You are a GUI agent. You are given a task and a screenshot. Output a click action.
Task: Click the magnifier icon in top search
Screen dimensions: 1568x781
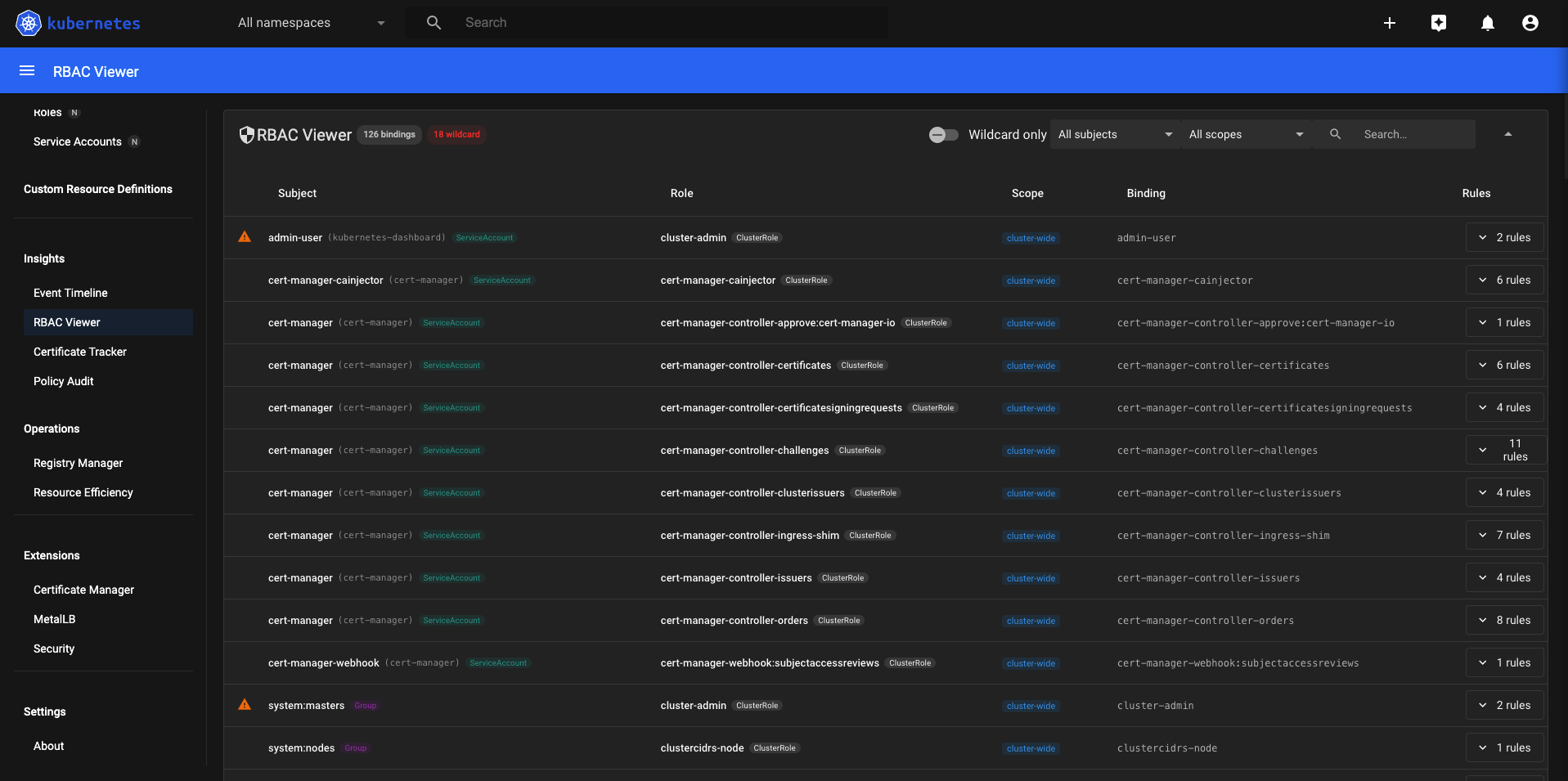tap(434, 23)
